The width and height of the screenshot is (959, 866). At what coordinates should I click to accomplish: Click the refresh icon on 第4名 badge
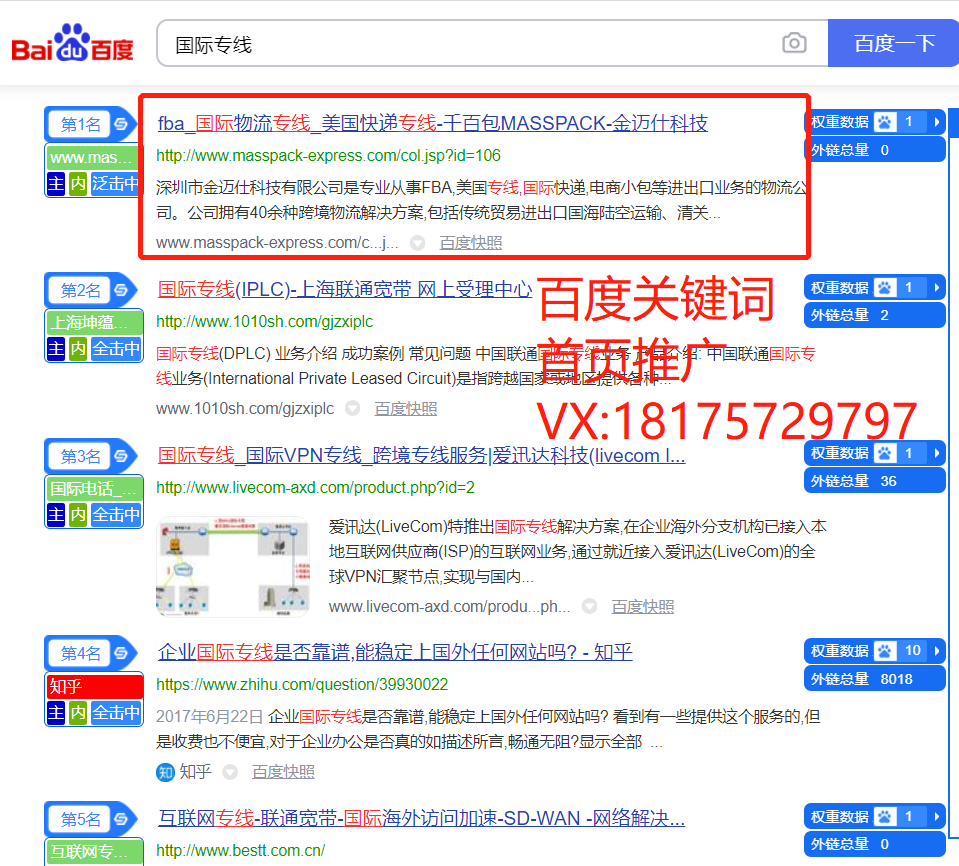[x=121, y=653]
